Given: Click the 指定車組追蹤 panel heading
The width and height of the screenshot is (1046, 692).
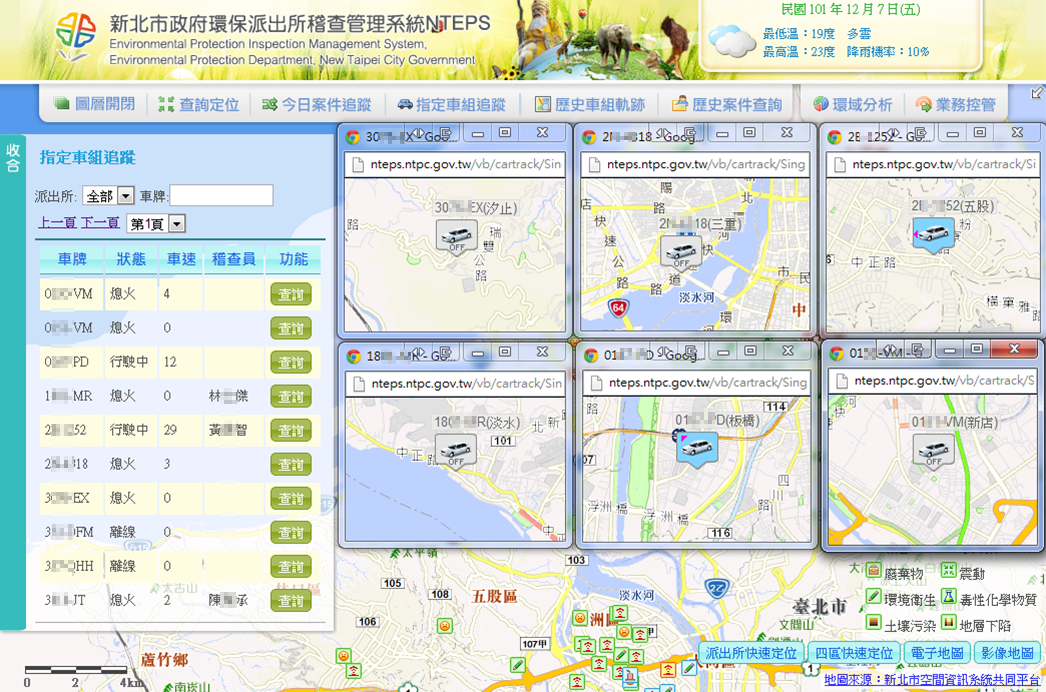Looking at the screenshot, I should pos(87,157).
